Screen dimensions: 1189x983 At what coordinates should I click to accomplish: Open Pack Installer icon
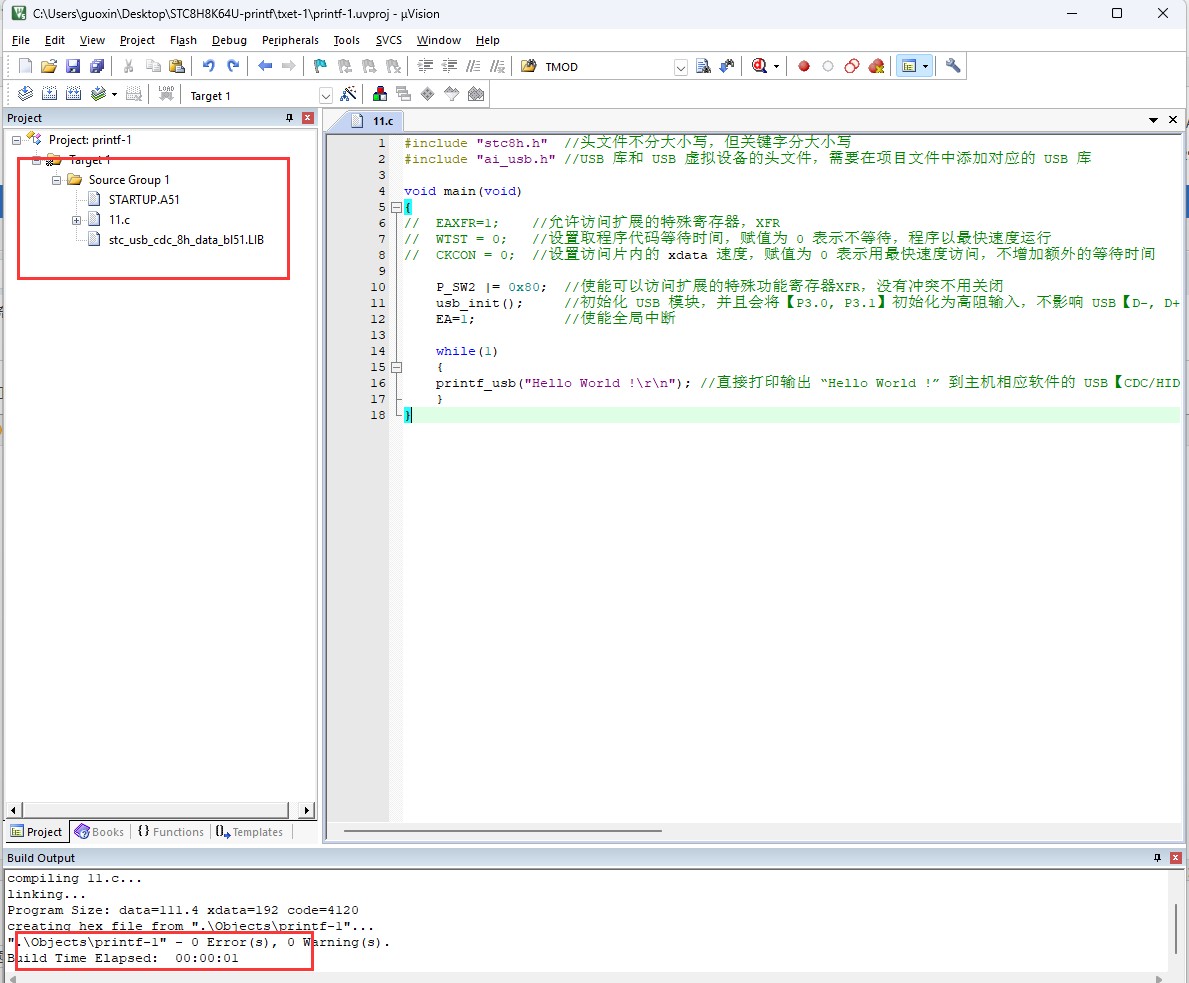475,94
